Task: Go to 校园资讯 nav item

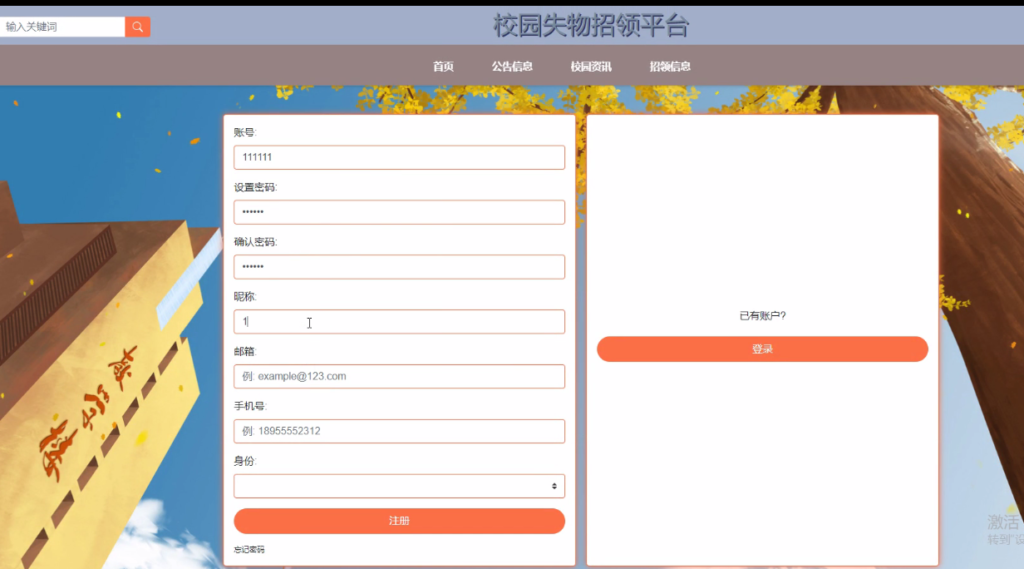Action: [591, 67]
